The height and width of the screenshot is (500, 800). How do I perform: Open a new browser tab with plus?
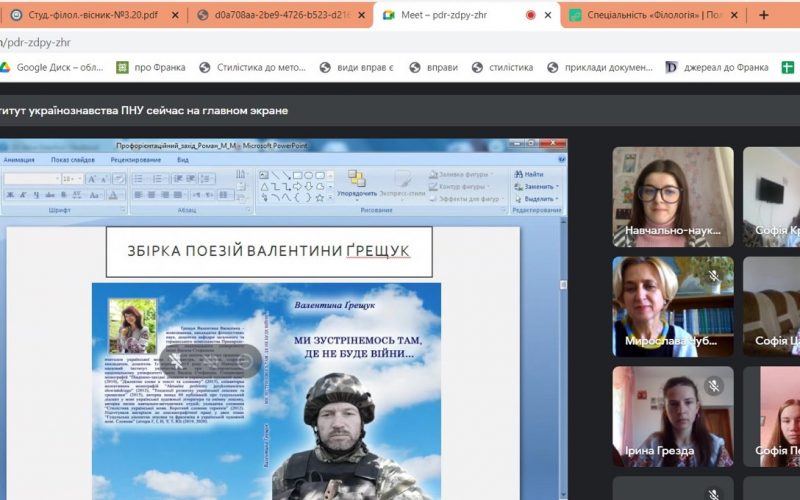click(765, 15)
